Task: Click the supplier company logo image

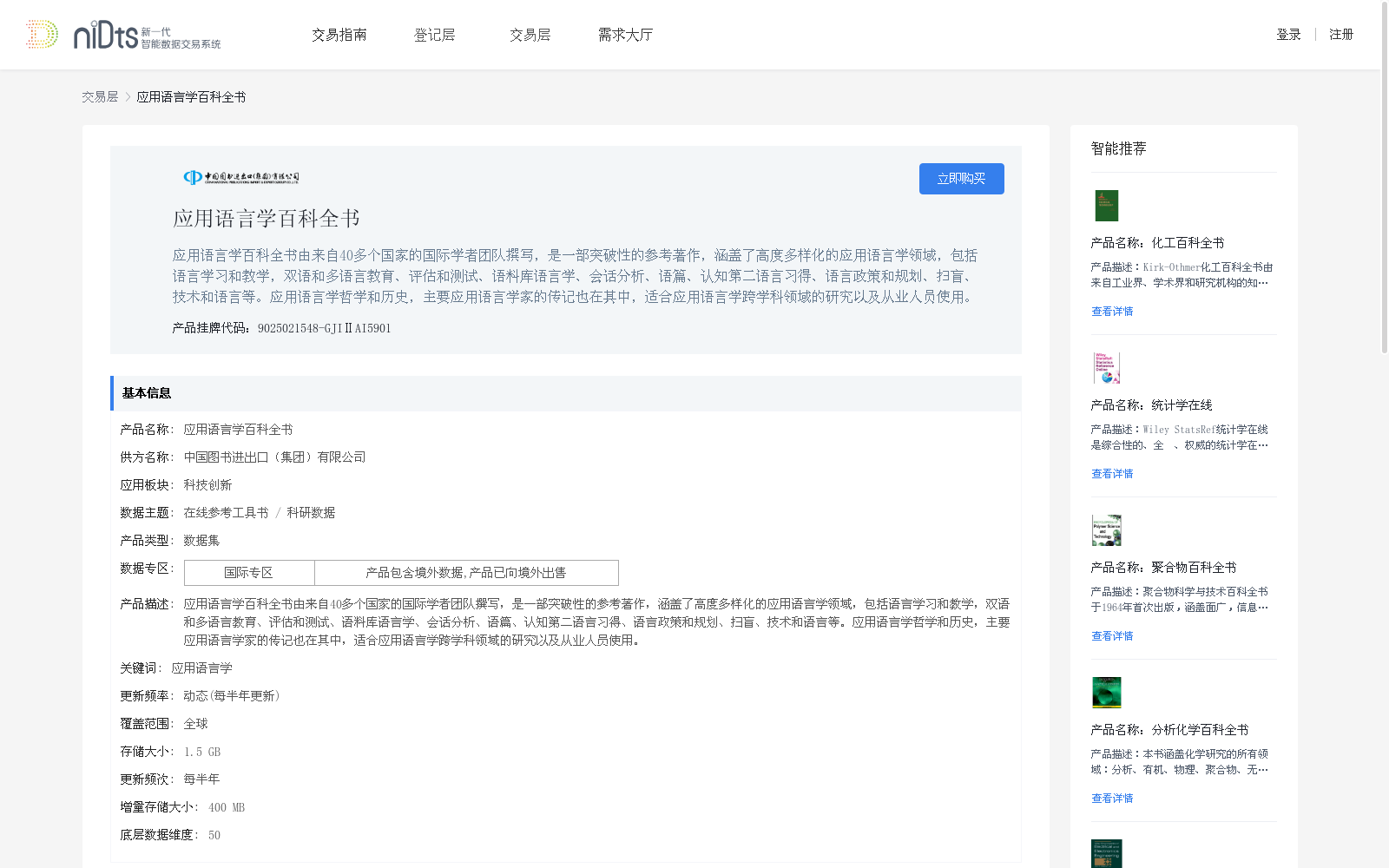Action: pos(241,177)
